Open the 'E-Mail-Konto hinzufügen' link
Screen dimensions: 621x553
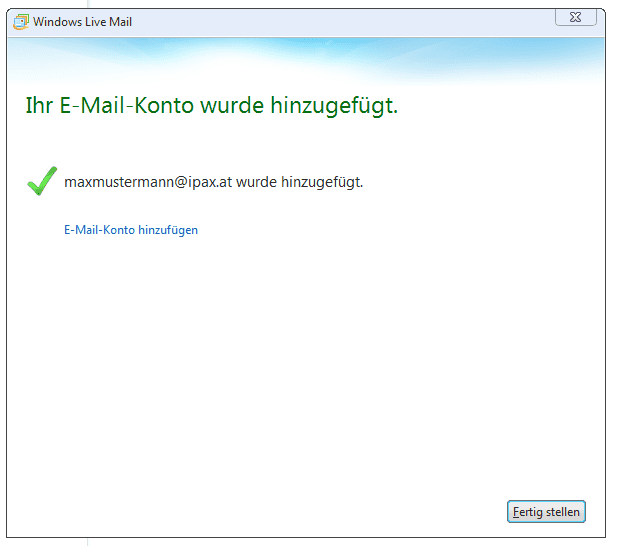click(x=131, y=230)
